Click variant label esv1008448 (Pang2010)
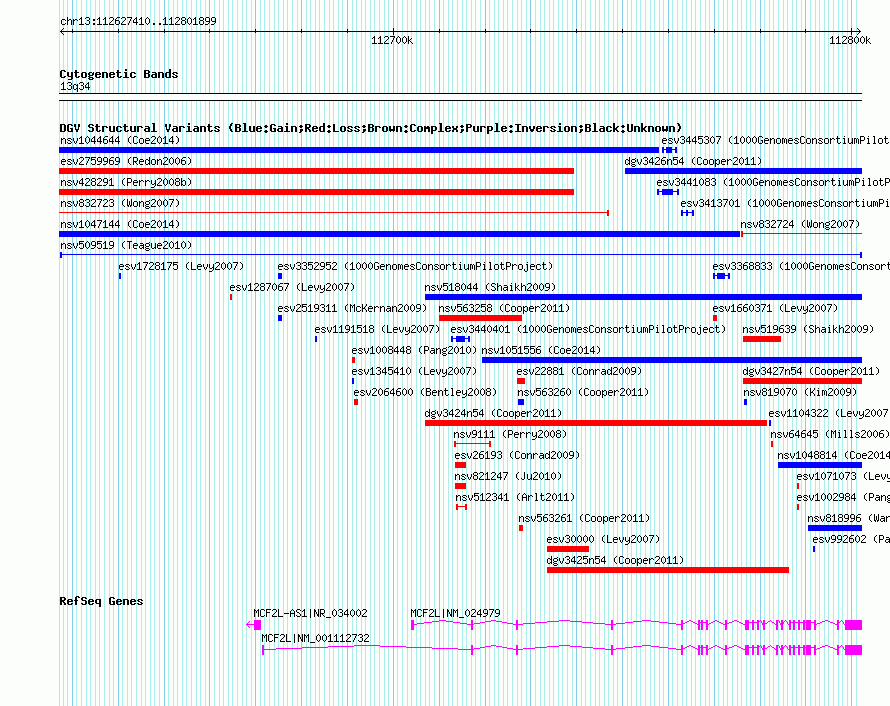Image resolution: width=890 pixels, height=706 pixels. [x=414, y=350]
